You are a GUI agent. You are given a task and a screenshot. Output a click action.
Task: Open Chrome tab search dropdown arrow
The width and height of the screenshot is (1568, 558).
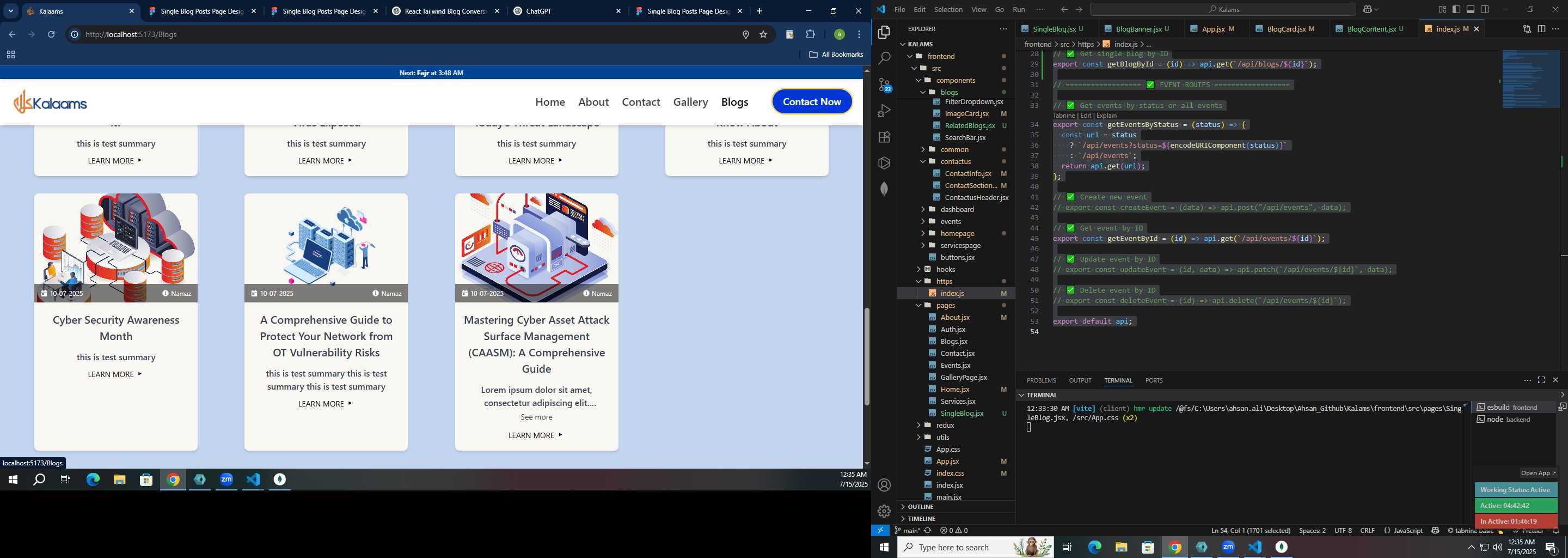click(x=11, y=11)
